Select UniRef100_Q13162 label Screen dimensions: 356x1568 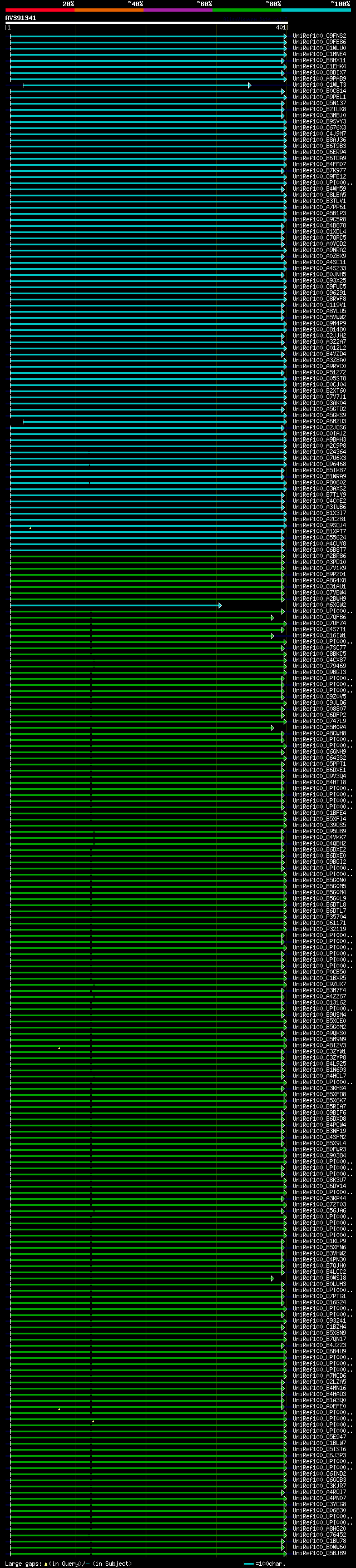click(x=319, y=1003)
